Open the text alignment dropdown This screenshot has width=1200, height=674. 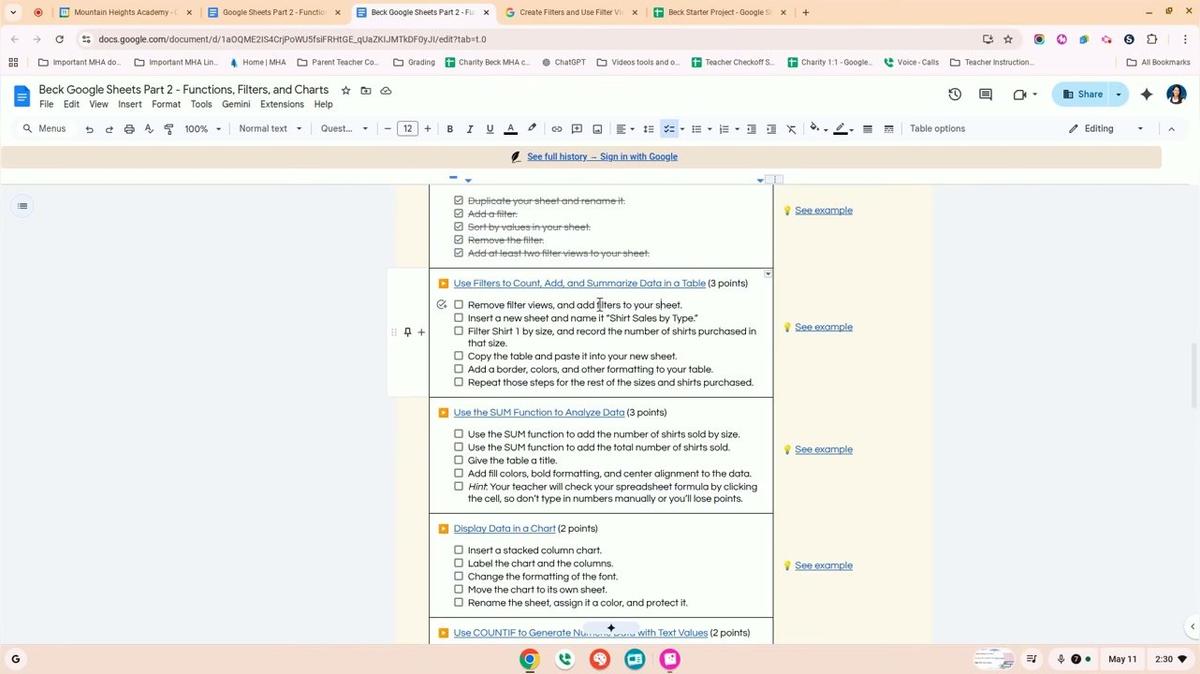[624, 129]
